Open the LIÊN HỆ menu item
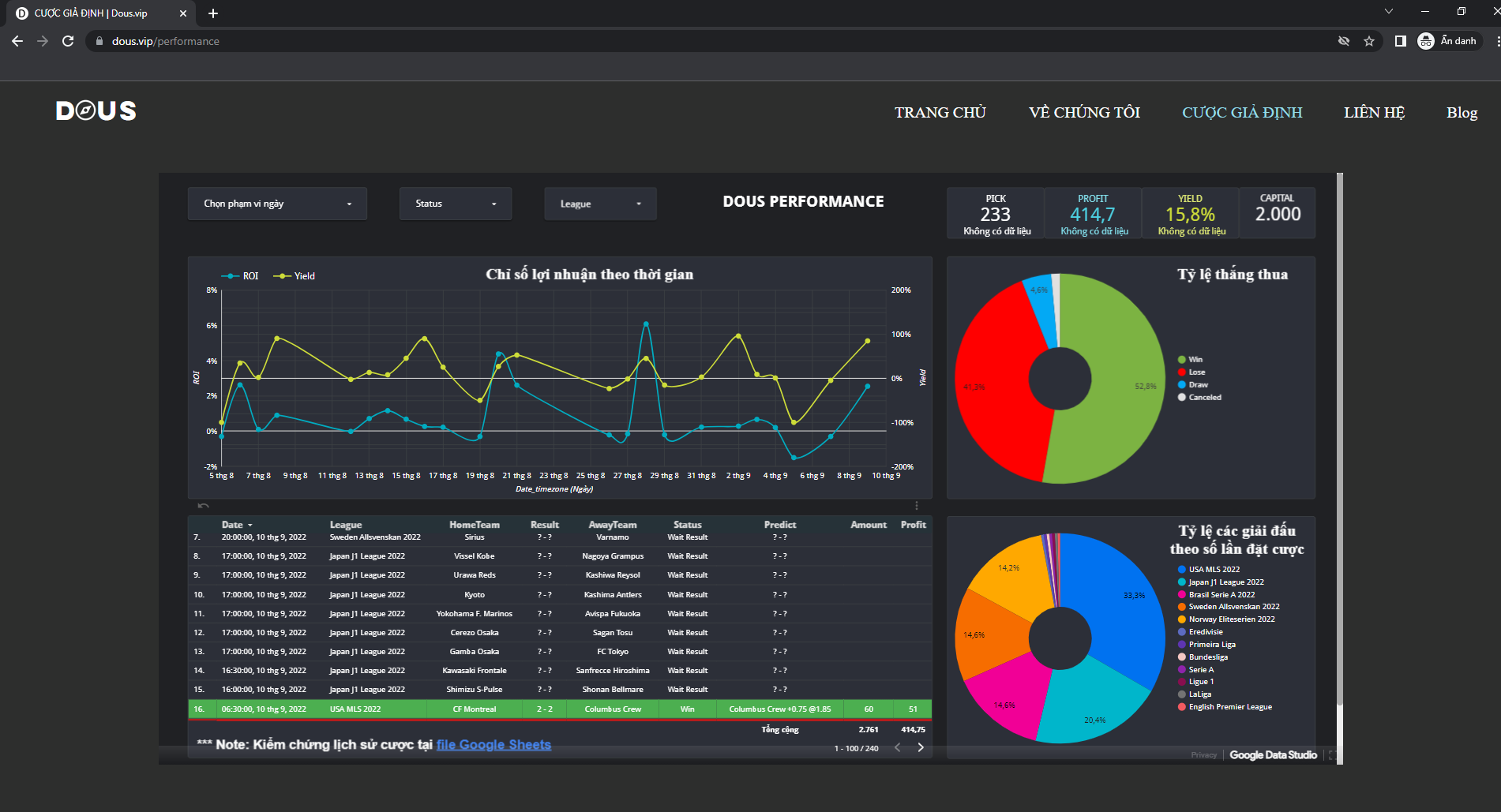This screenshot has width=1501, height=812. coord(1374,112)
